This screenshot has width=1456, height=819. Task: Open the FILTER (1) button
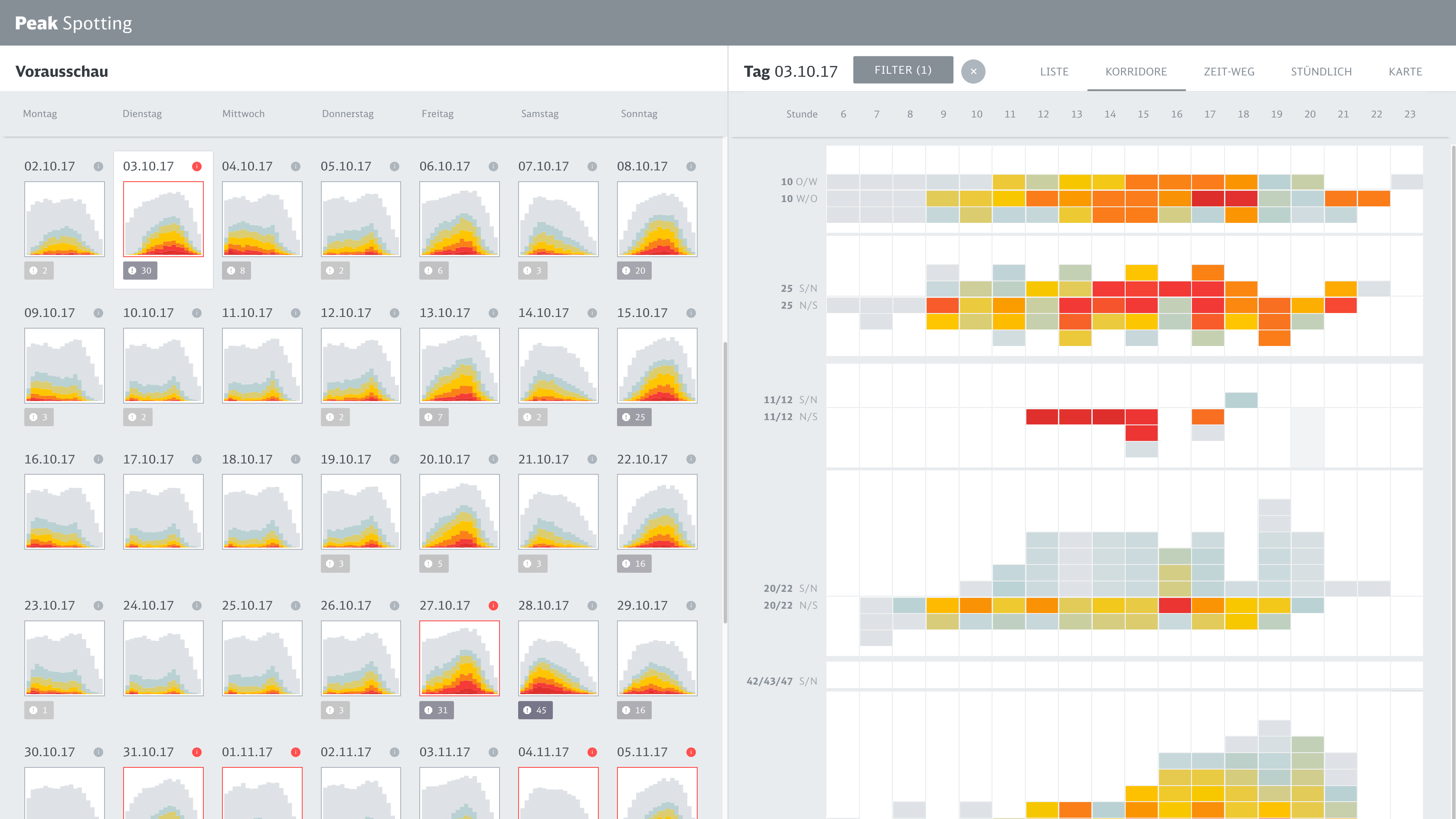pyautogui.click(x=903, y=69)
